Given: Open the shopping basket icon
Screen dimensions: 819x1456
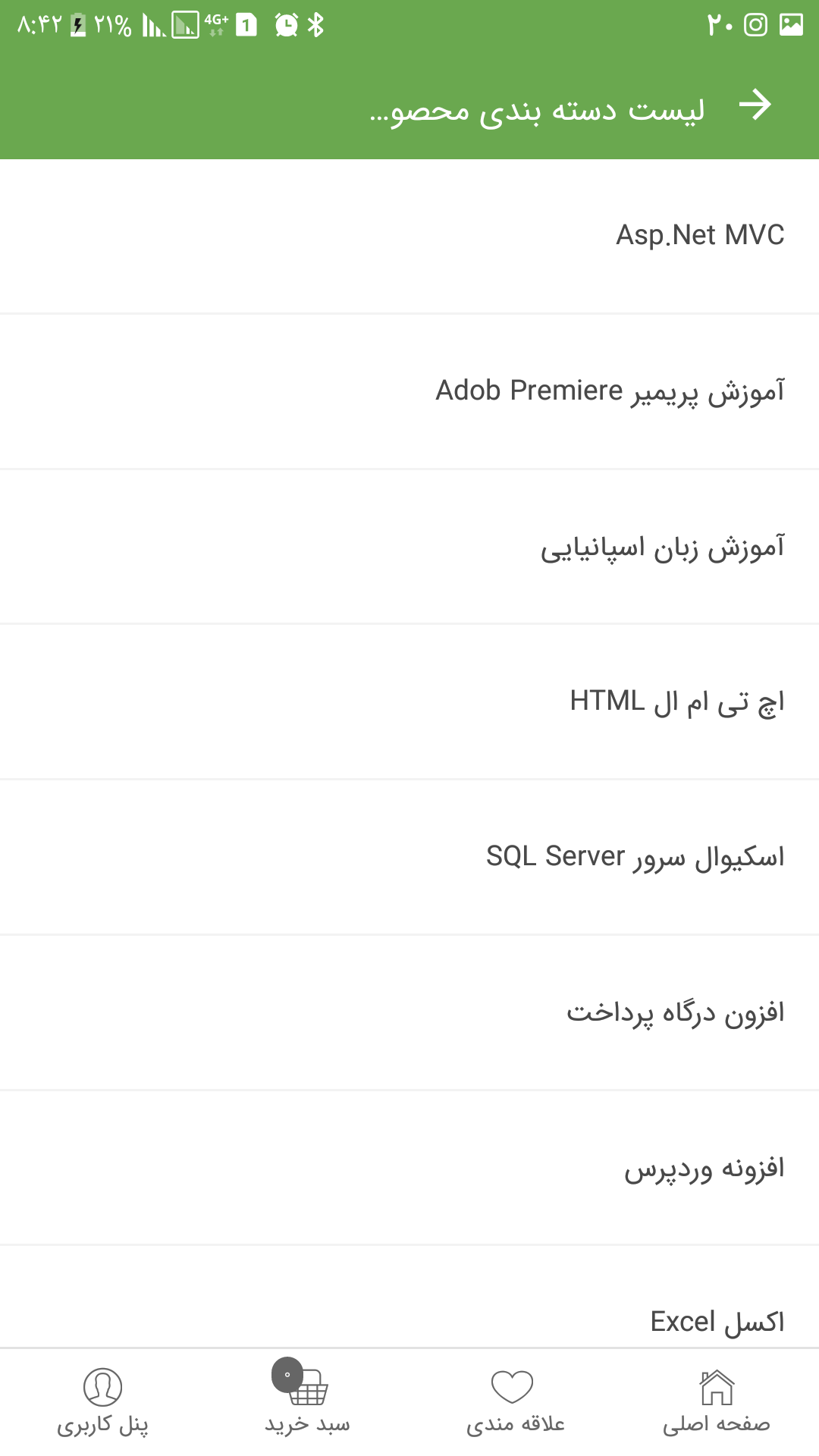Looking at the screenshot, I should pos(308,1388).
